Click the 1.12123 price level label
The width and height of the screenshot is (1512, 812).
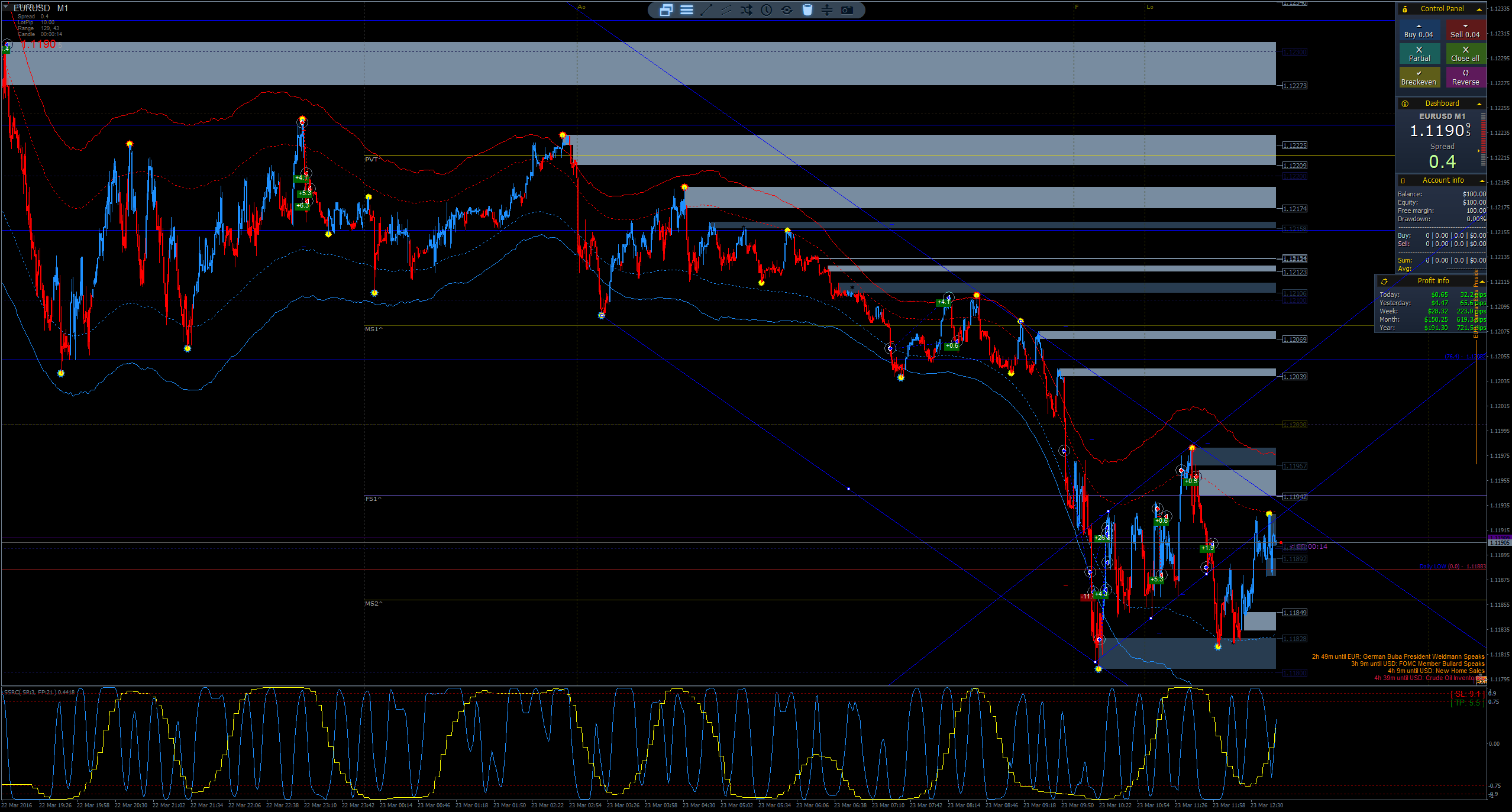1294,272
